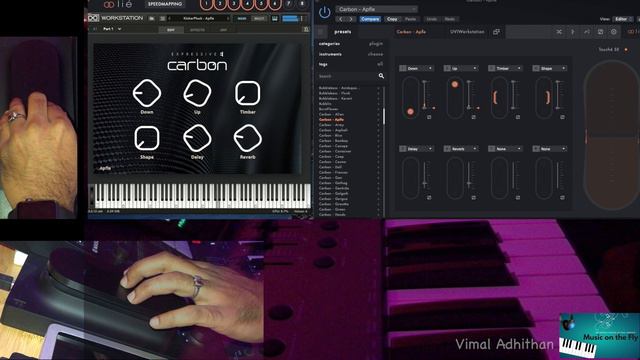Open the View 'Editor' dropdown
The height and width of the screenshot is (360, 640).
point(622,19)
